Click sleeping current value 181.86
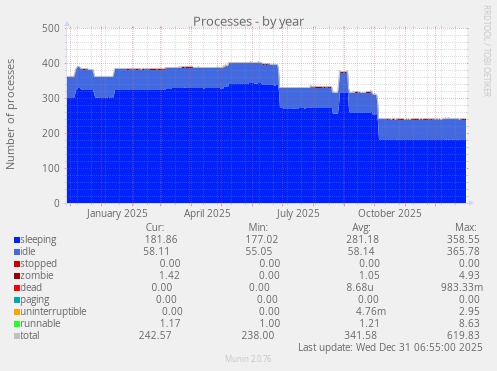497x371 pixels. 161,239
